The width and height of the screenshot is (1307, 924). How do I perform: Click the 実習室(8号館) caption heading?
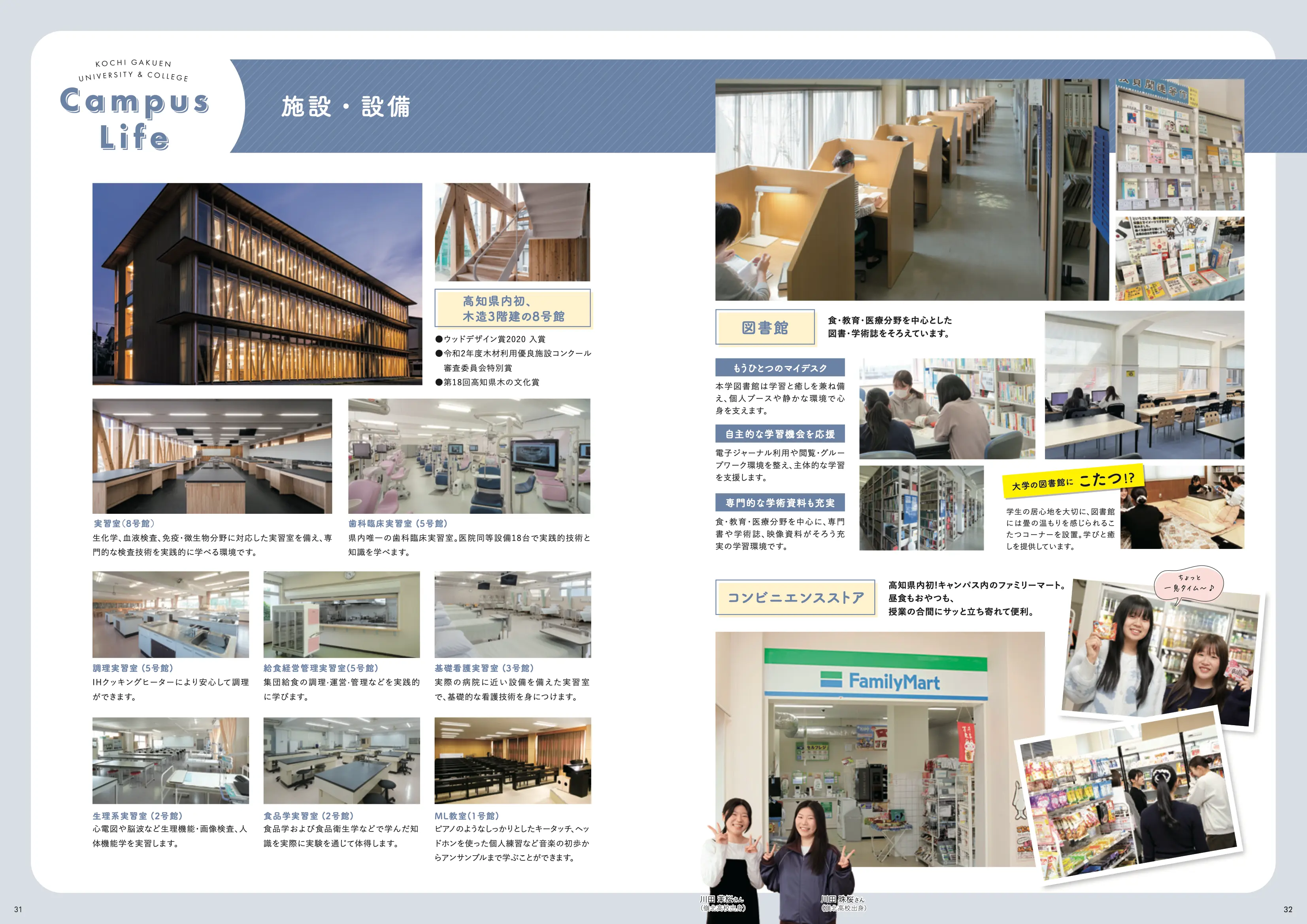pyautogui.click(x=124, y=523)
